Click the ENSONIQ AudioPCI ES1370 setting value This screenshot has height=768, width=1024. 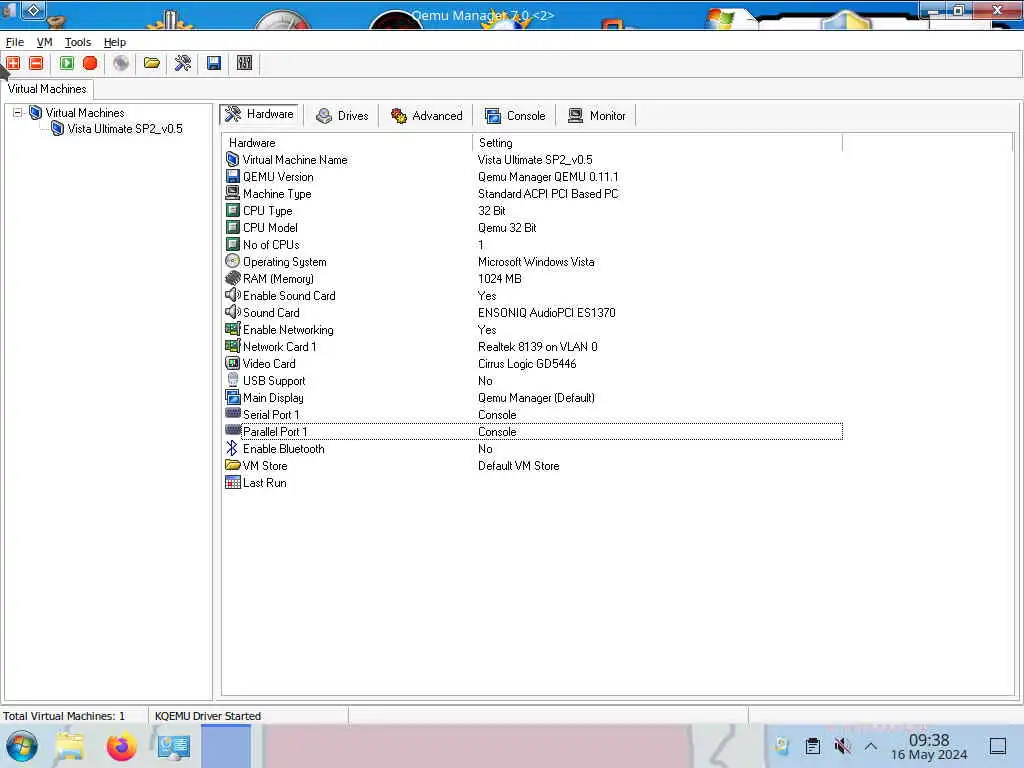point(547,313)
